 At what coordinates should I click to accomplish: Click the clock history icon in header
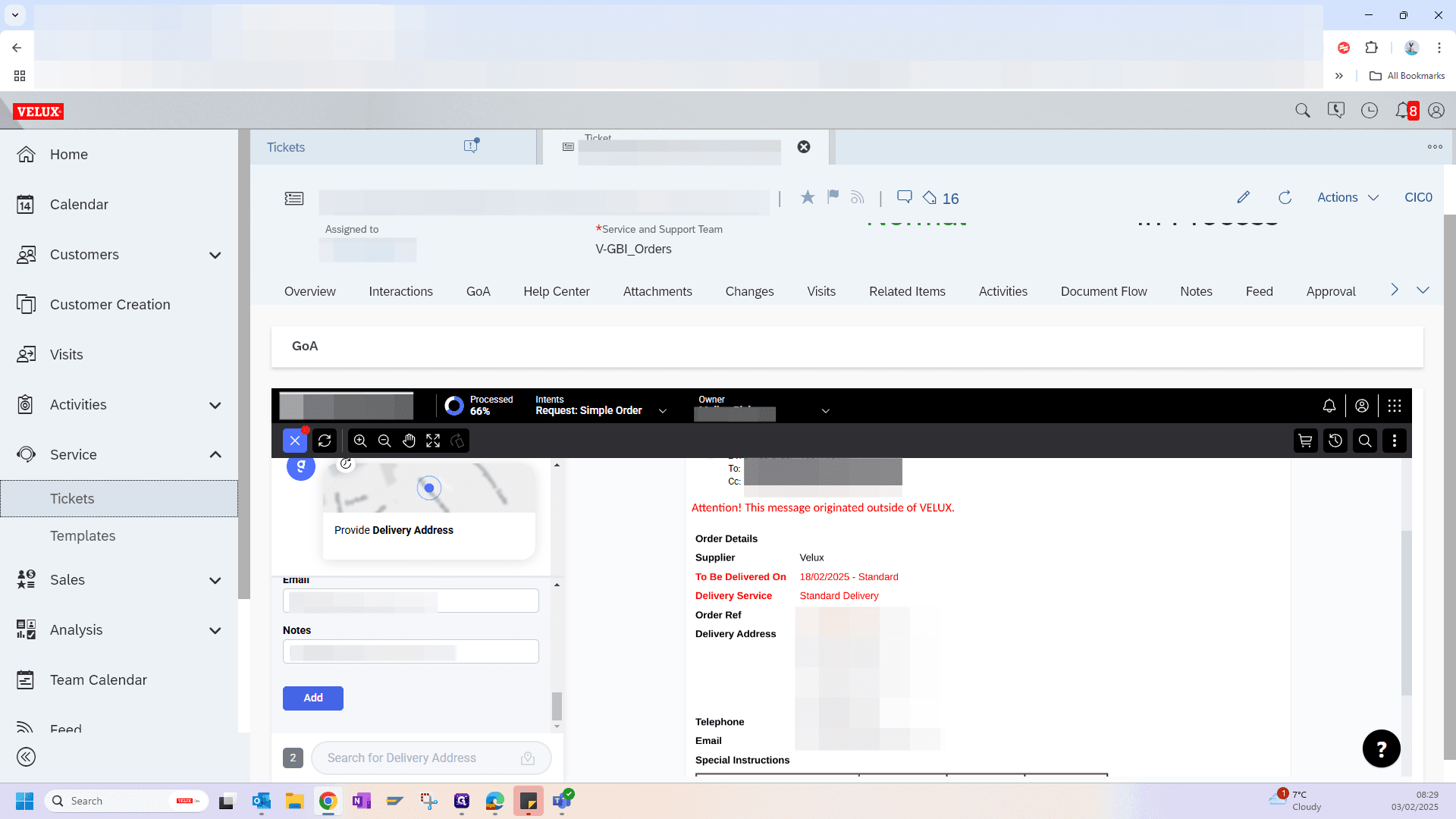click(x=1370, y=111)
